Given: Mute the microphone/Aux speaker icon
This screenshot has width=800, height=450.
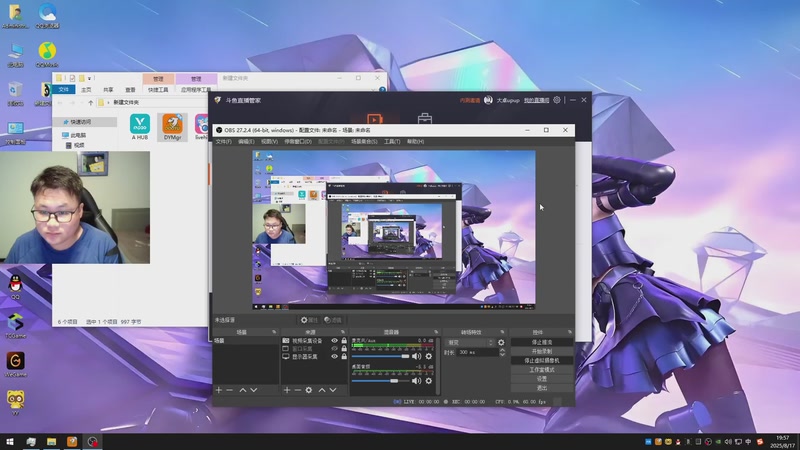Looking at the screenshot, I should click(x=416, y=356).
